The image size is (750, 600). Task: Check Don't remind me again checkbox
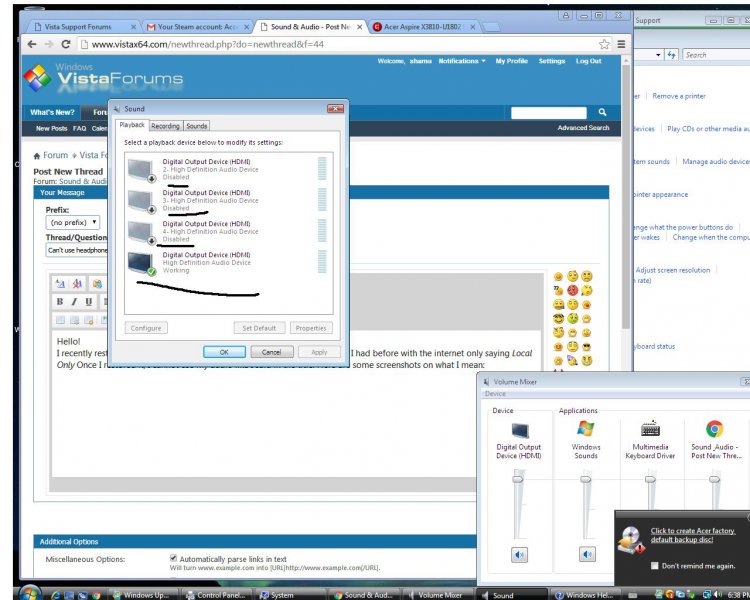(x=654, y=566)
